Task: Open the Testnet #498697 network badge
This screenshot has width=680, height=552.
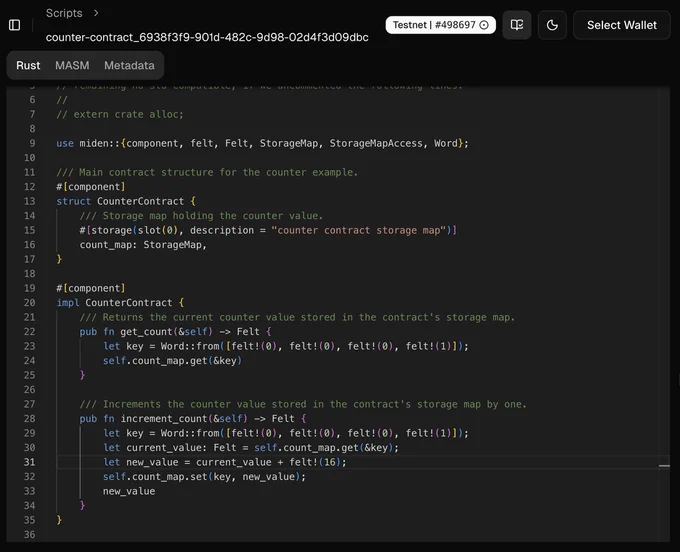Action: pos(441,25)
